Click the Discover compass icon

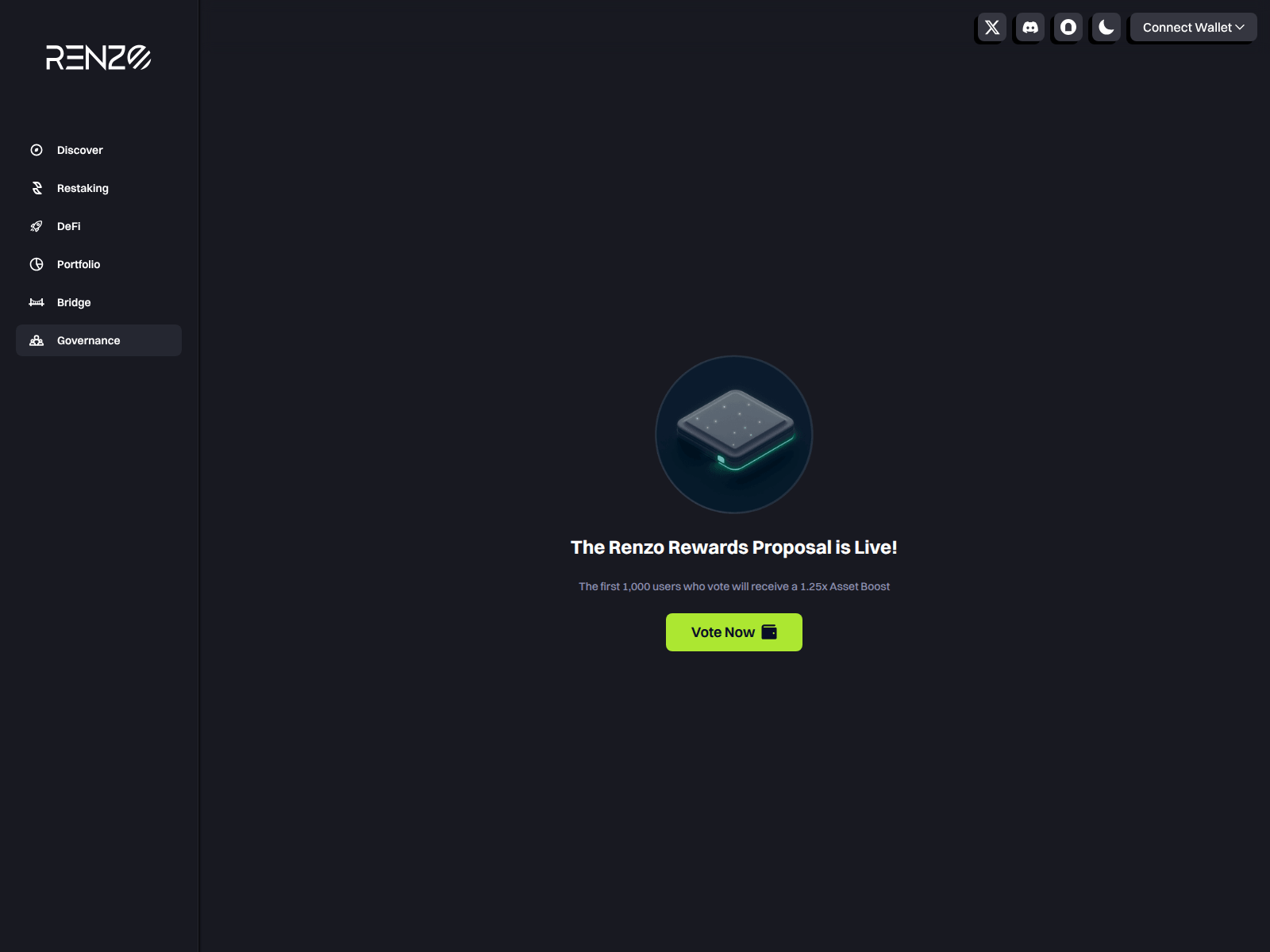coord(37,150)
